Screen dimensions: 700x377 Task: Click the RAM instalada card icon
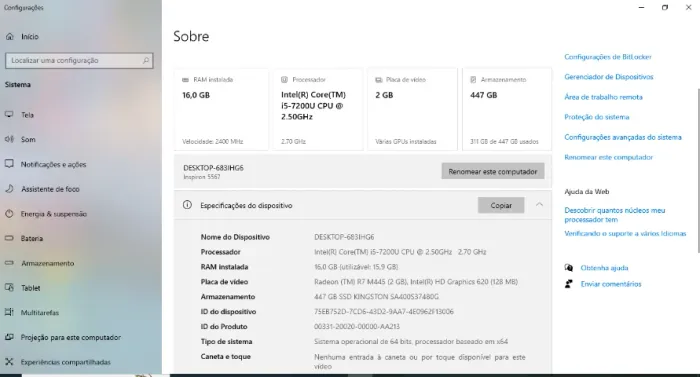click(x=185, y=80)
